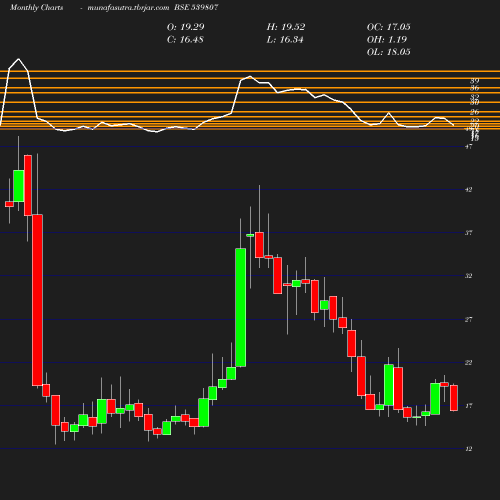500x500 pixels.
Task: Click the price axis label 32
Action: (468, 276)
